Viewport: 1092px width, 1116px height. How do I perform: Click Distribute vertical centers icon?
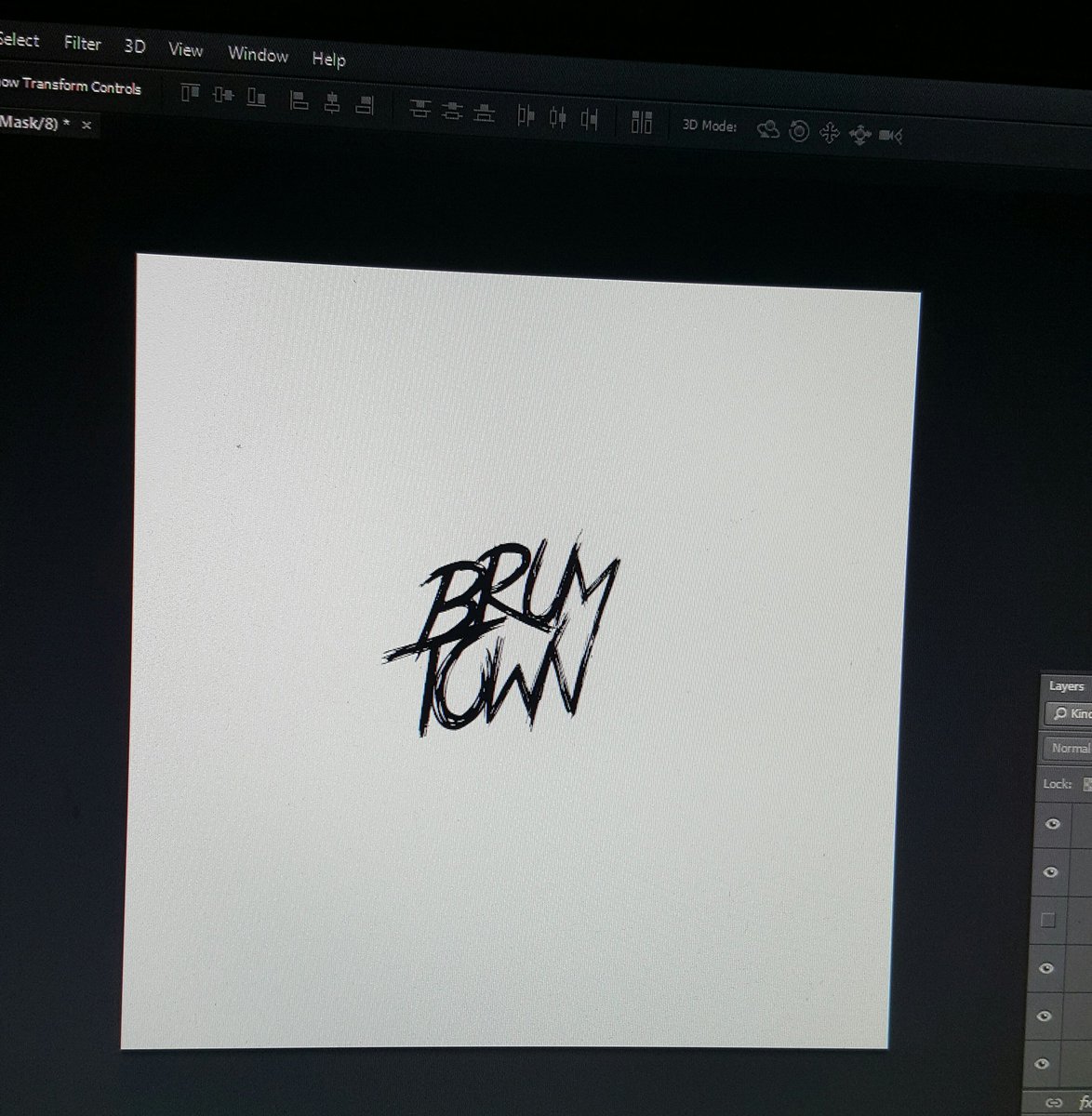(x=452, y=111)
